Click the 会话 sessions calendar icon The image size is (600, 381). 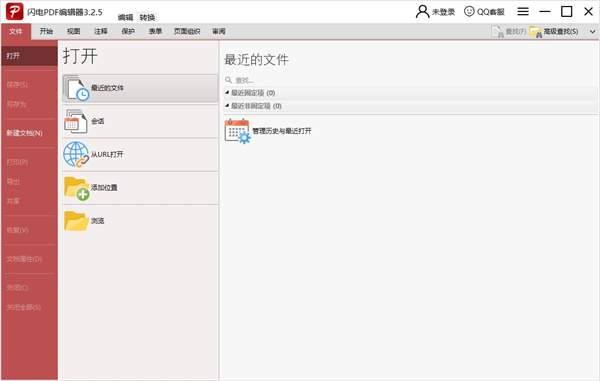[x=75, y=121]
